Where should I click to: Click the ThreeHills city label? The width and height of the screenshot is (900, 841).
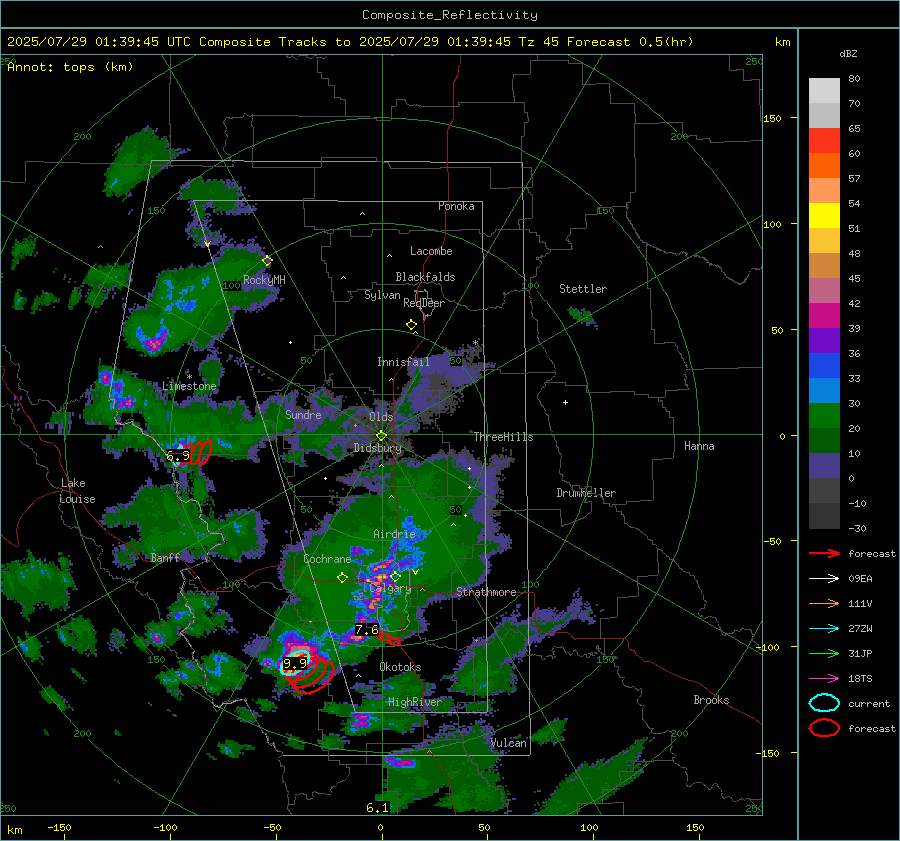(503, 437)
